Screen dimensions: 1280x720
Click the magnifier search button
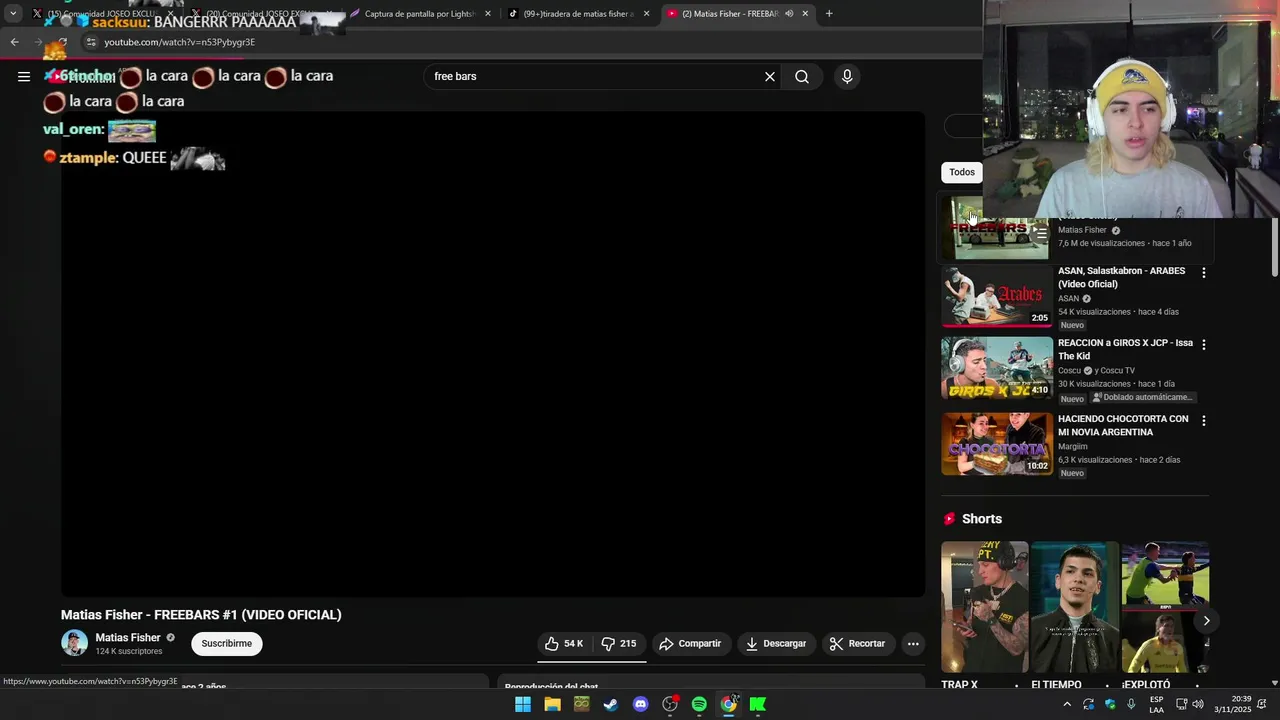click(x=802, y=77)
